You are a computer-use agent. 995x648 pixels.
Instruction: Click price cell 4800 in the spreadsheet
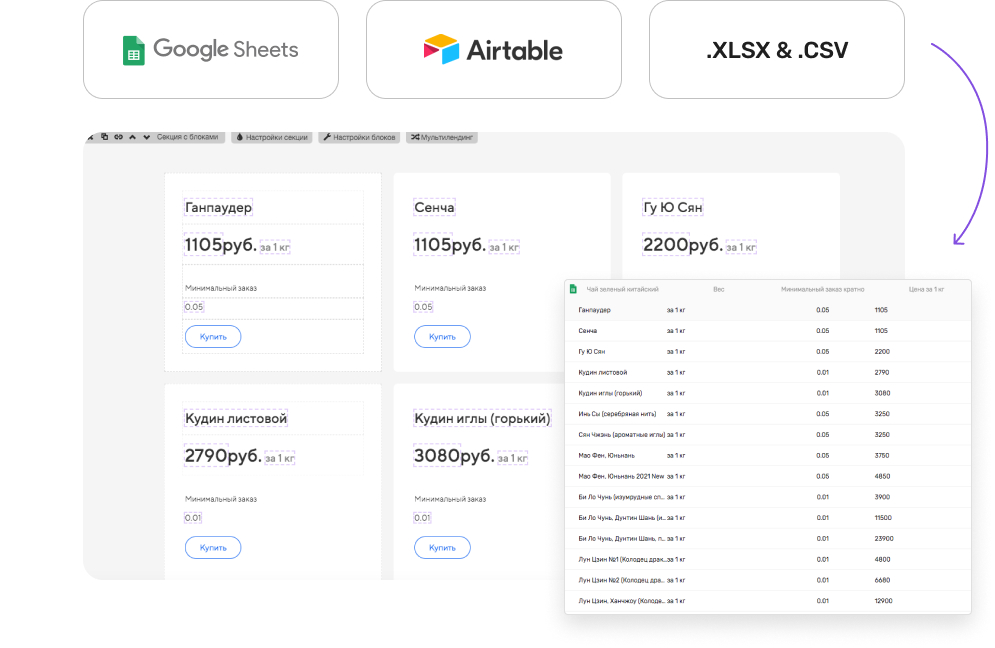coord(882,559)
